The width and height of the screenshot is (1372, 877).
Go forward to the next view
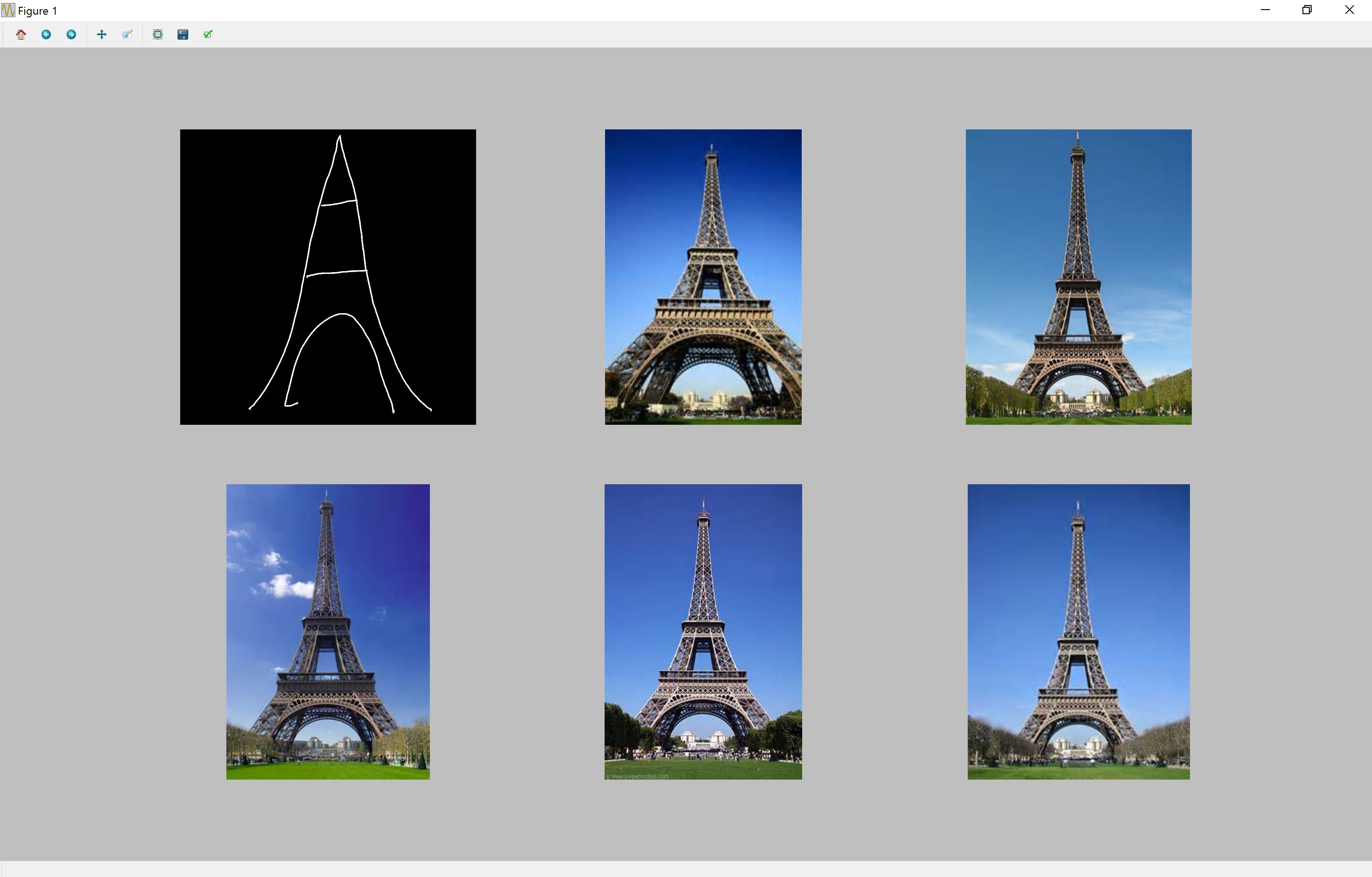(x=71, y=35)
